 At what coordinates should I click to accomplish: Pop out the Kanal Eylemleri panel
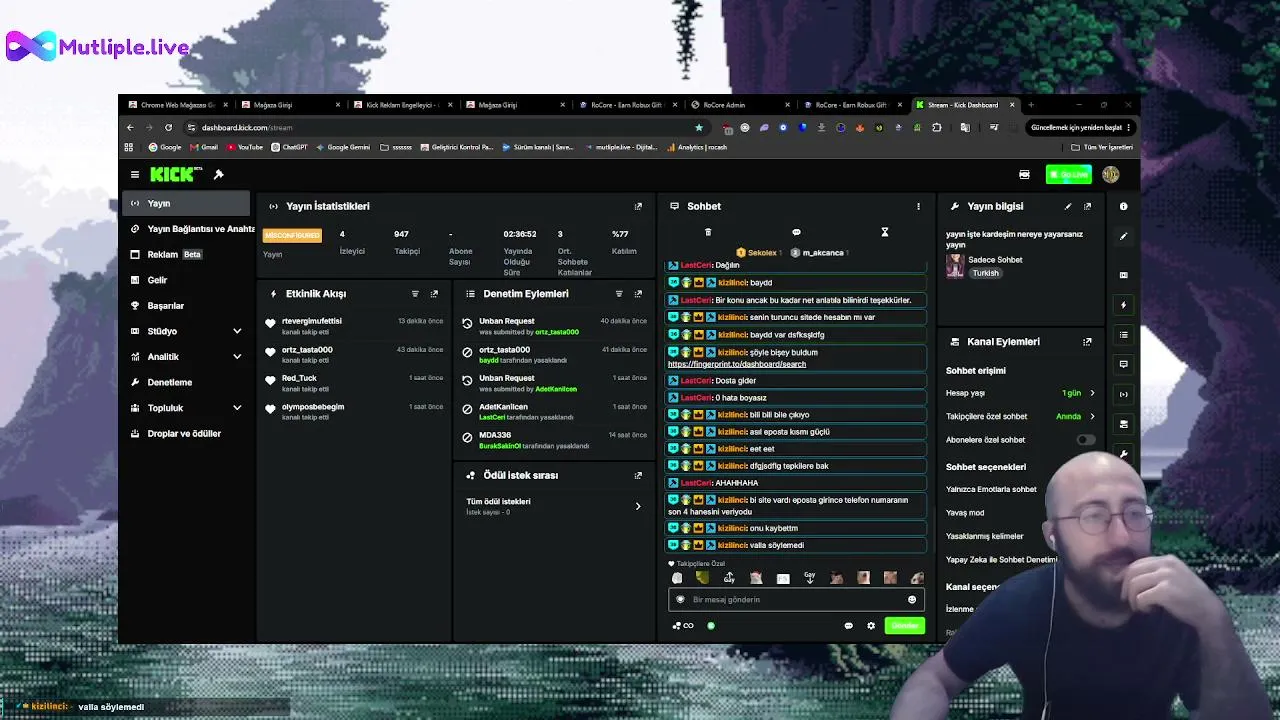coord(1087,342)
